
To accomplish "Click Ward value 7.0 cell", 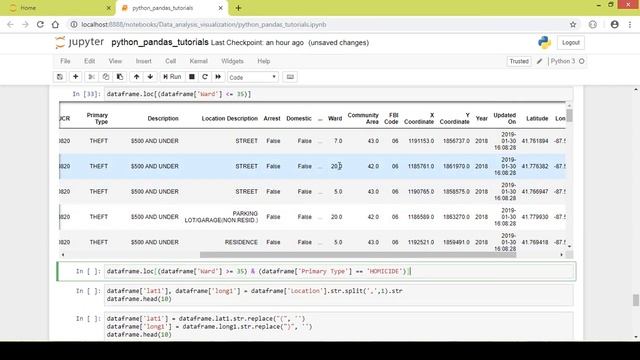I will point(338,141).
